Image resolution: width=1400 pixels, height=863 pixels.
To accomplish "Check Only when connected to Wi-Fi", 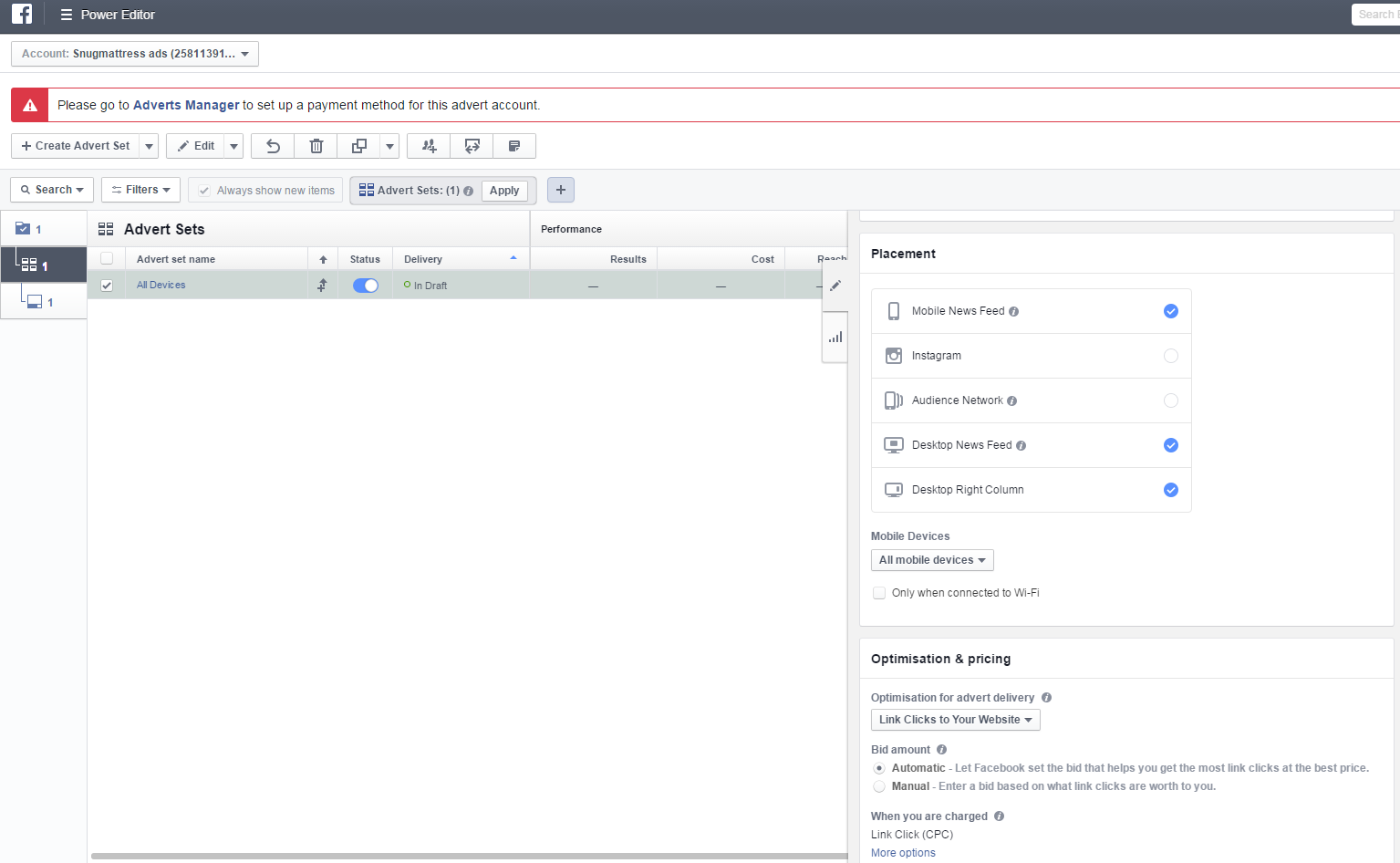I will point(879,593).
